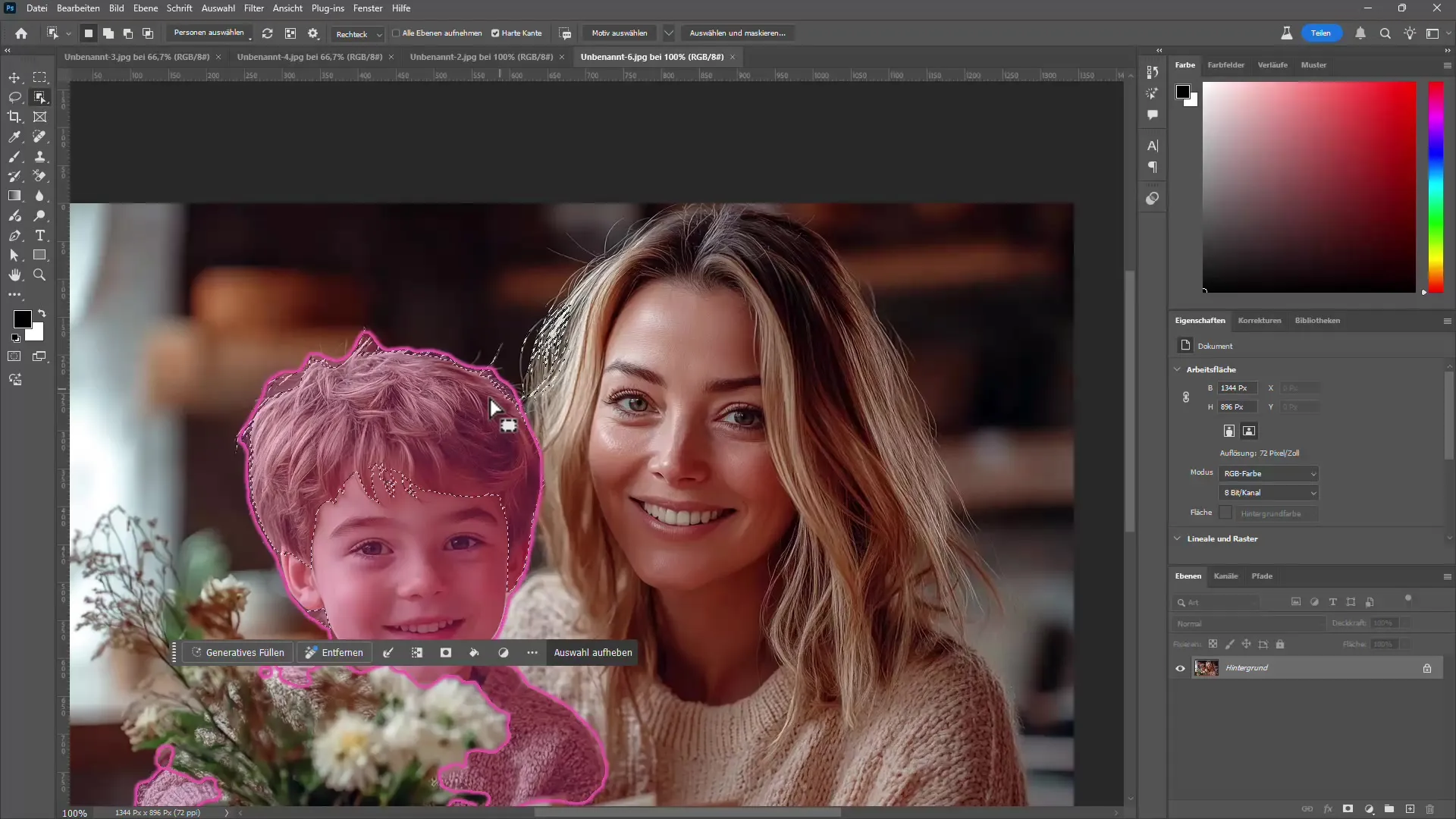Select the Gradient tool
Viewport: 1456px width, 819px height.
click(x=14, y=196)
